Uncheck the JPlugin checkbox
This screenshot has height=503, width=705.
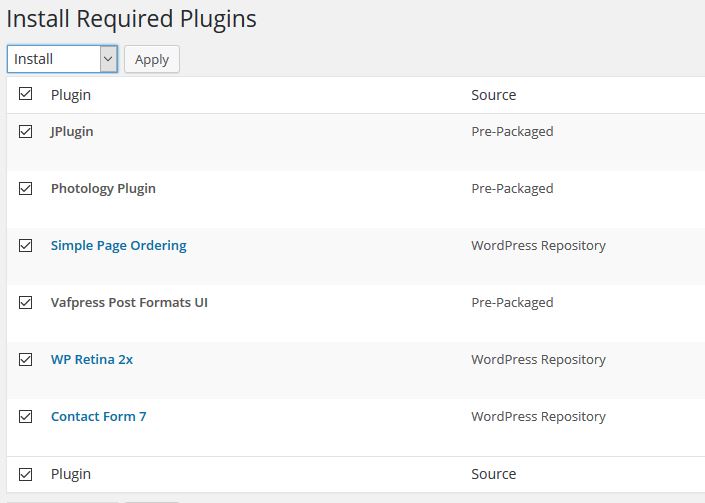pyautogui.click(x=26, y=131)
